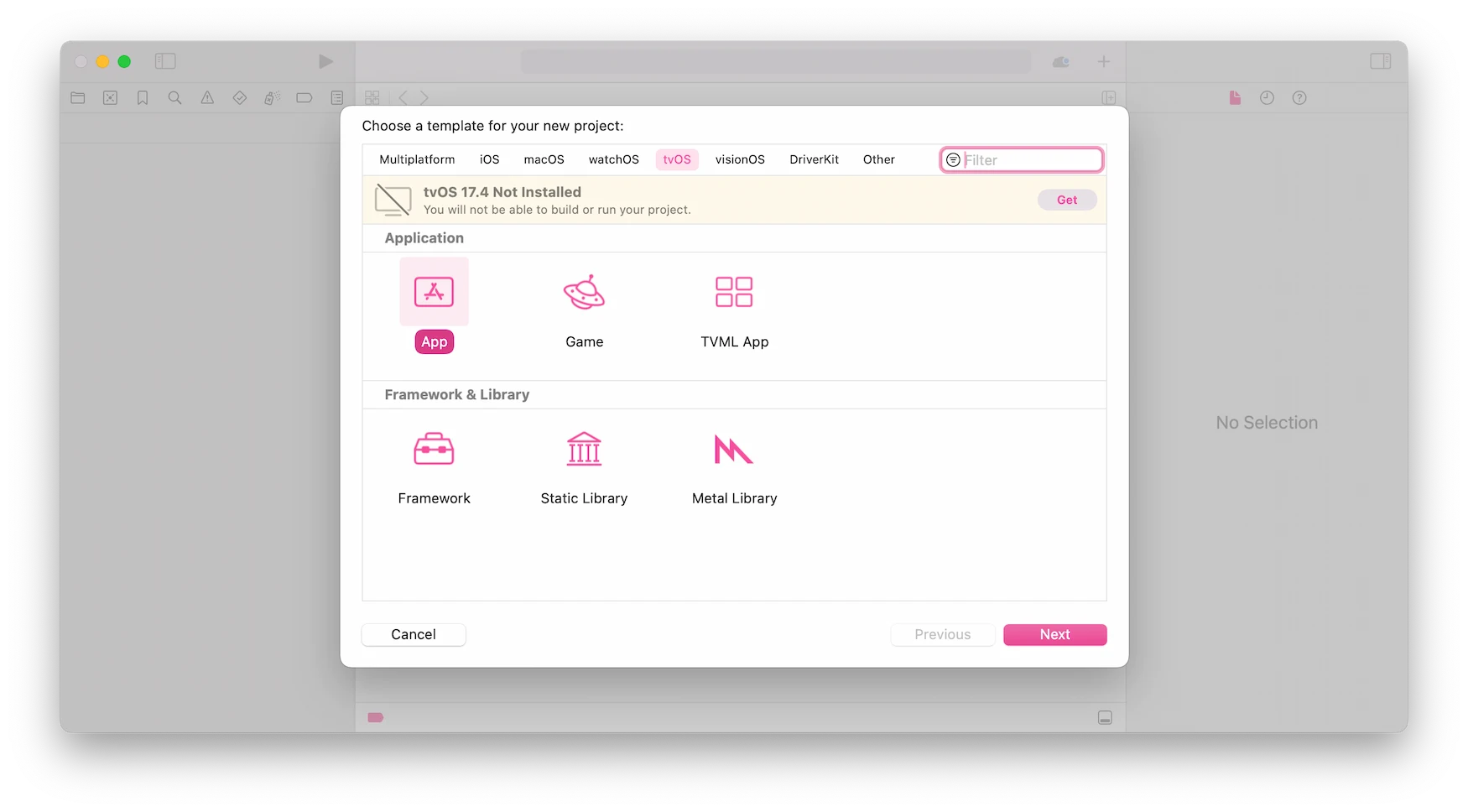Open the Quick Help inspector question mark
Screen dimensions: 1468x812
coord(1299,98)
